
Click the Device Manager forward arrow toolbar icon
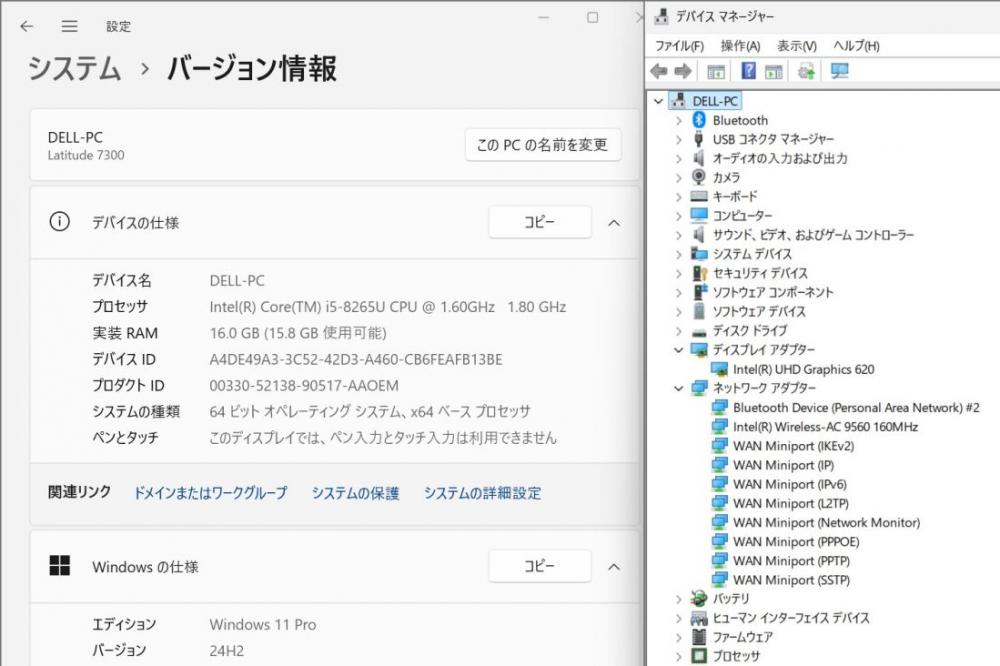point(683,71)
